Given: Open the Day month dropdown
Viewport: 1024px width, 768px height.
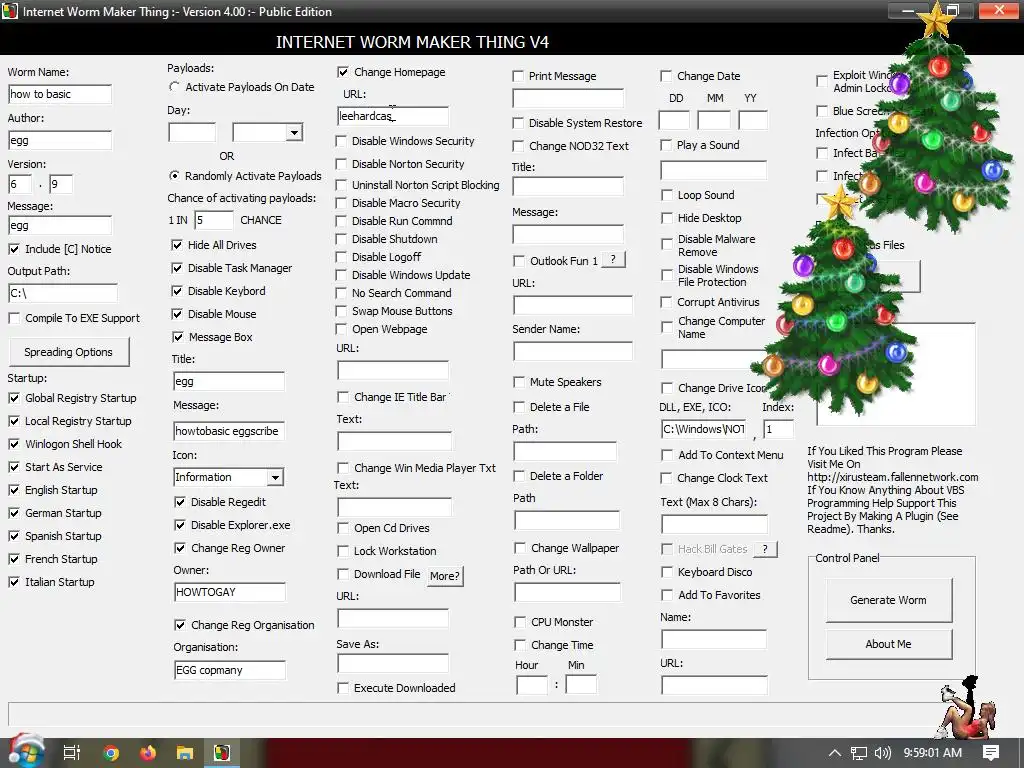Looking at the screenshot, I should coord(295,133).
